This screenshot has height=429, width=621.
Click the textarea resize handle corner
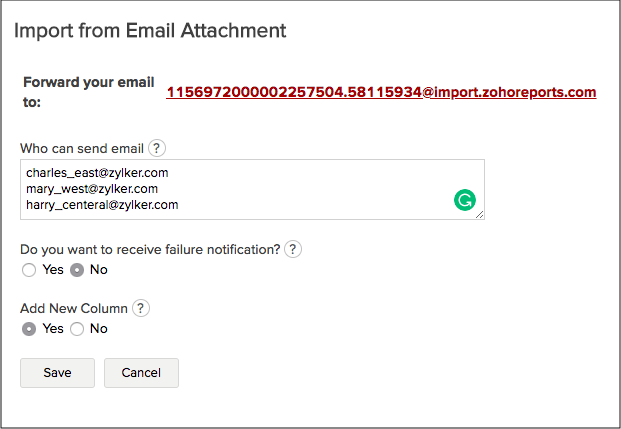coord(480,215)
